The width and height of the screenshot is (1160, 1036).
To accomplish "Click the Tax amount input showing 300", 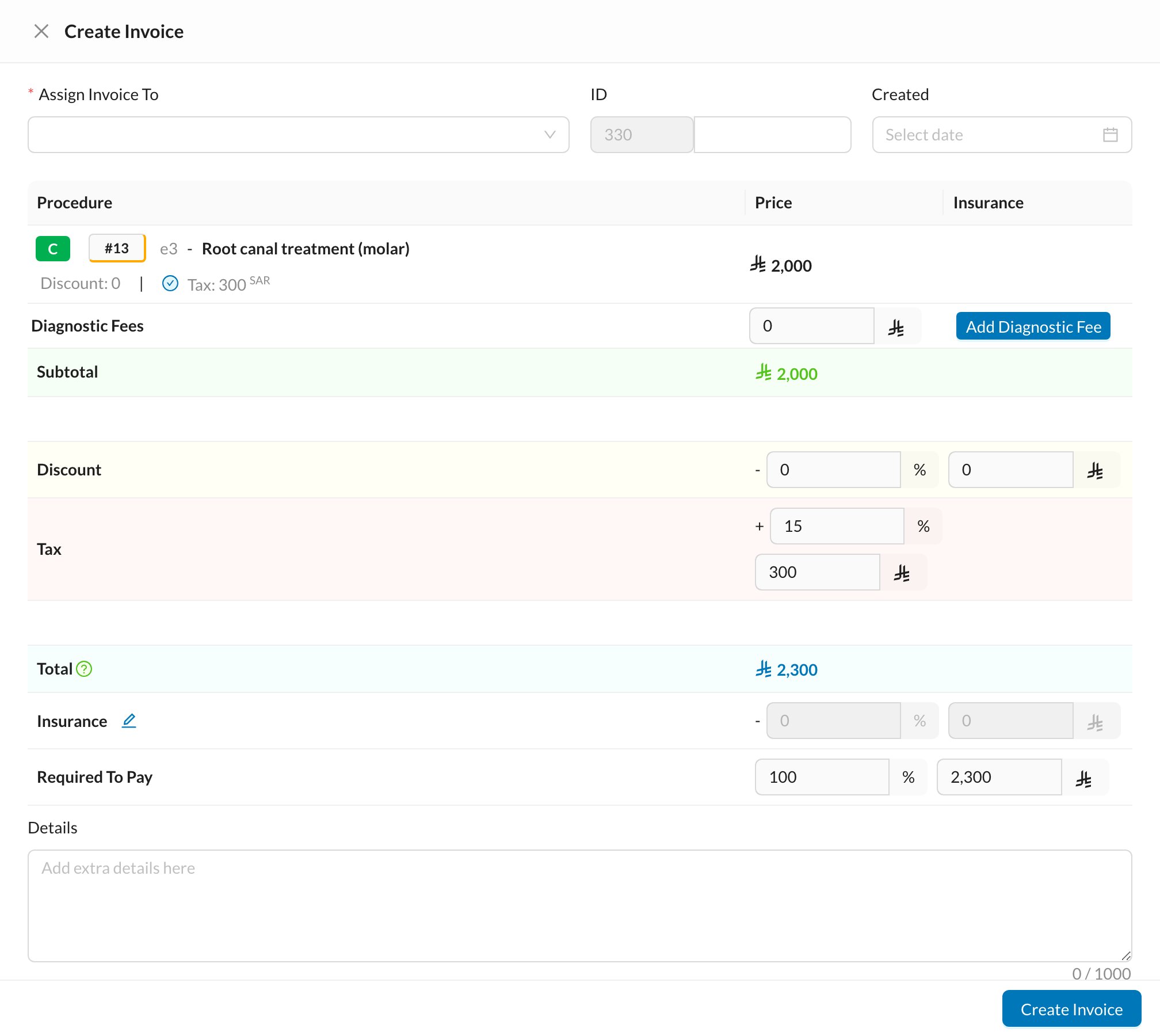I will pos(818,572).
